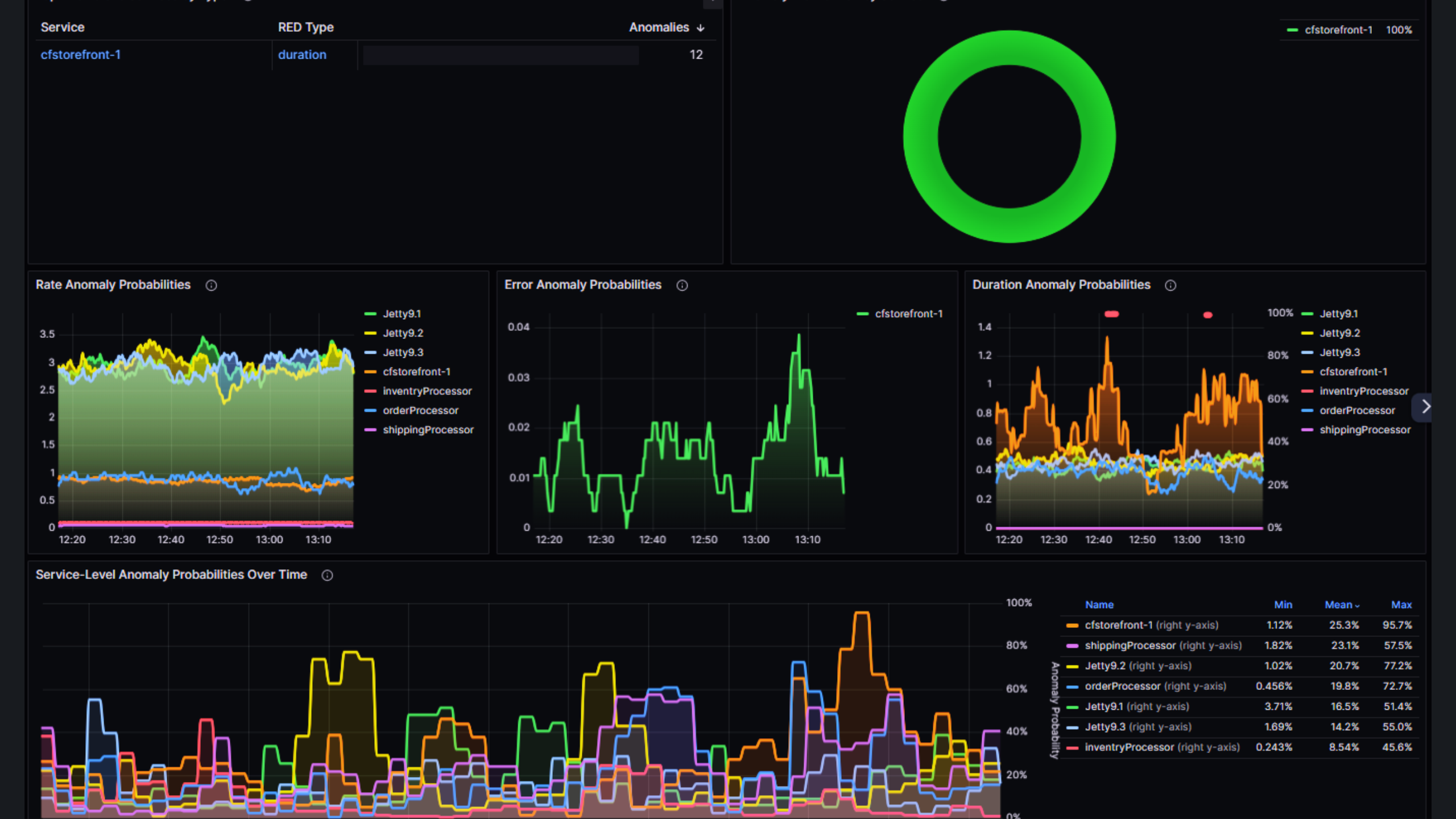Toggle Jetty9.2 series in Rate Anomaly legend

point(403,333)
